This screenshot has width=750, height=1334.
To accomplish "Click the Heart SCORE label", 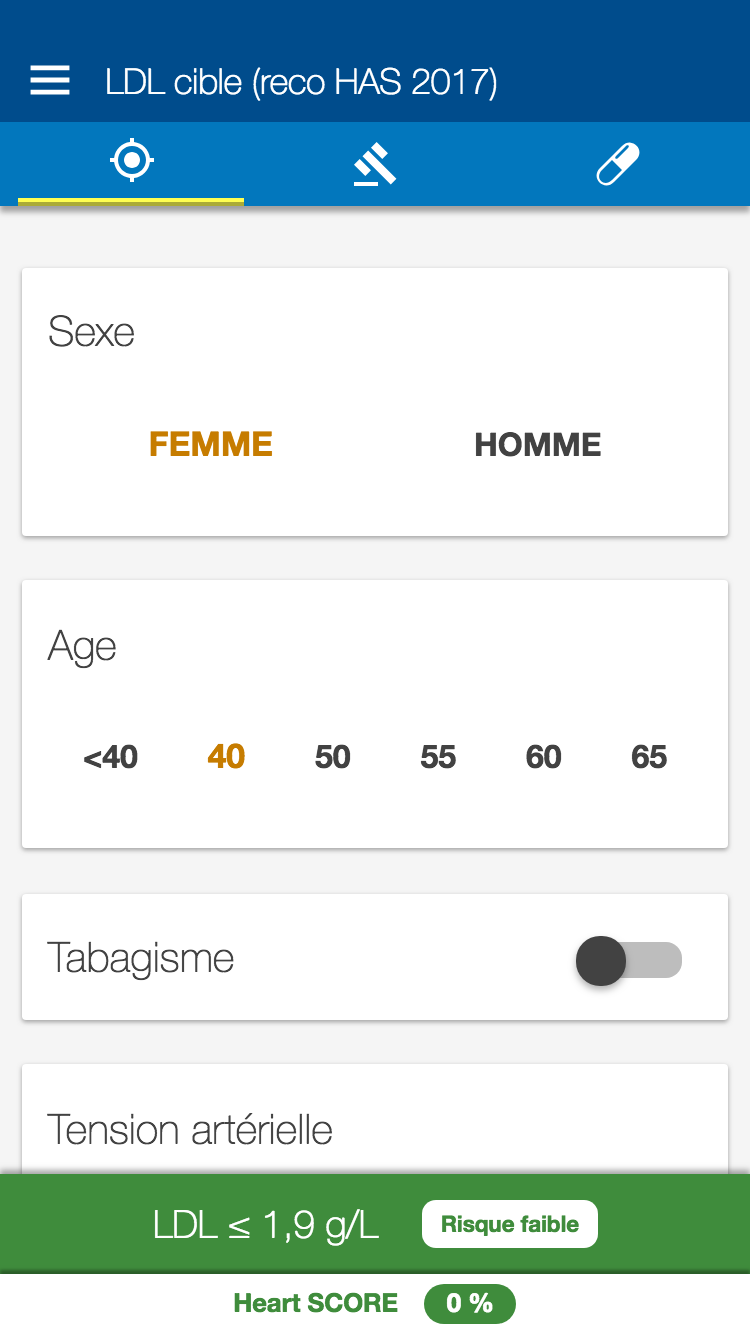I will tap(315, 1303).
